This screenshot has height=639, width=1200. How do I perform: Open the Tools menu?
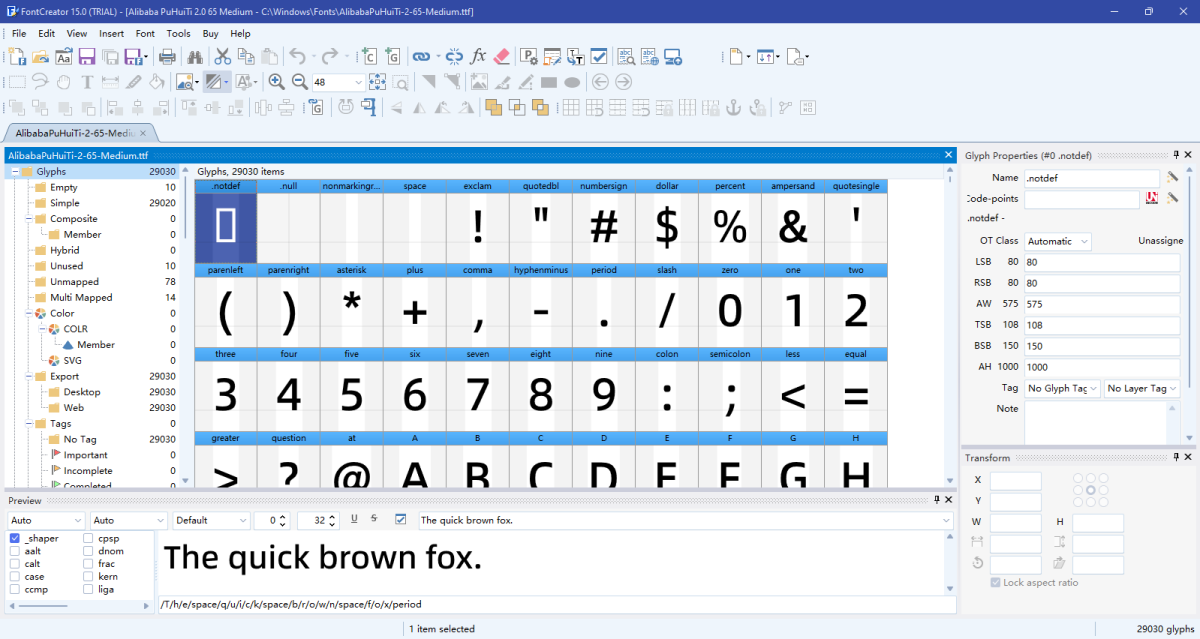point(178,33)
